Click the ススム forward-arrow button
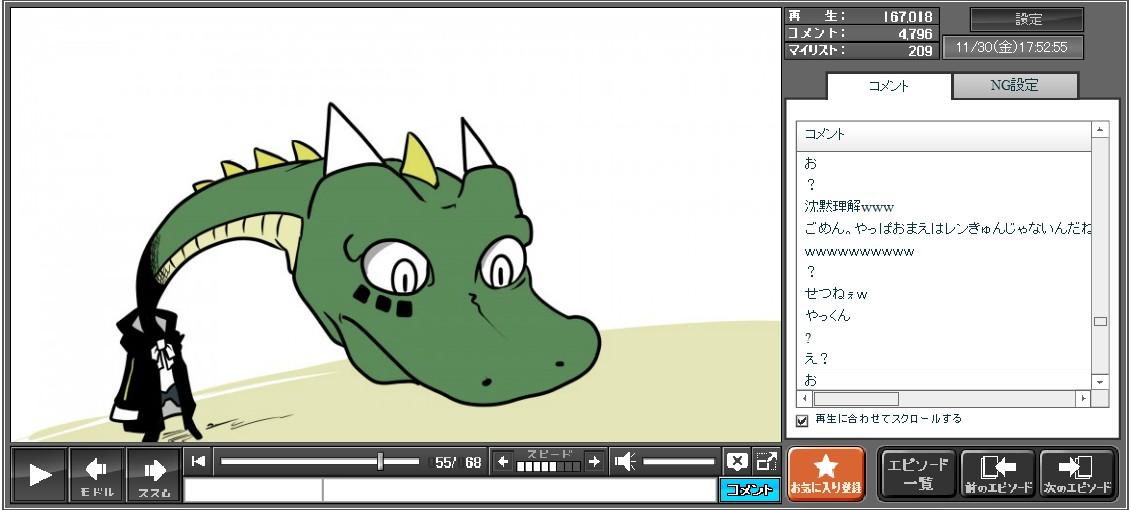1131x510 pixels. [x=153, y=474]
